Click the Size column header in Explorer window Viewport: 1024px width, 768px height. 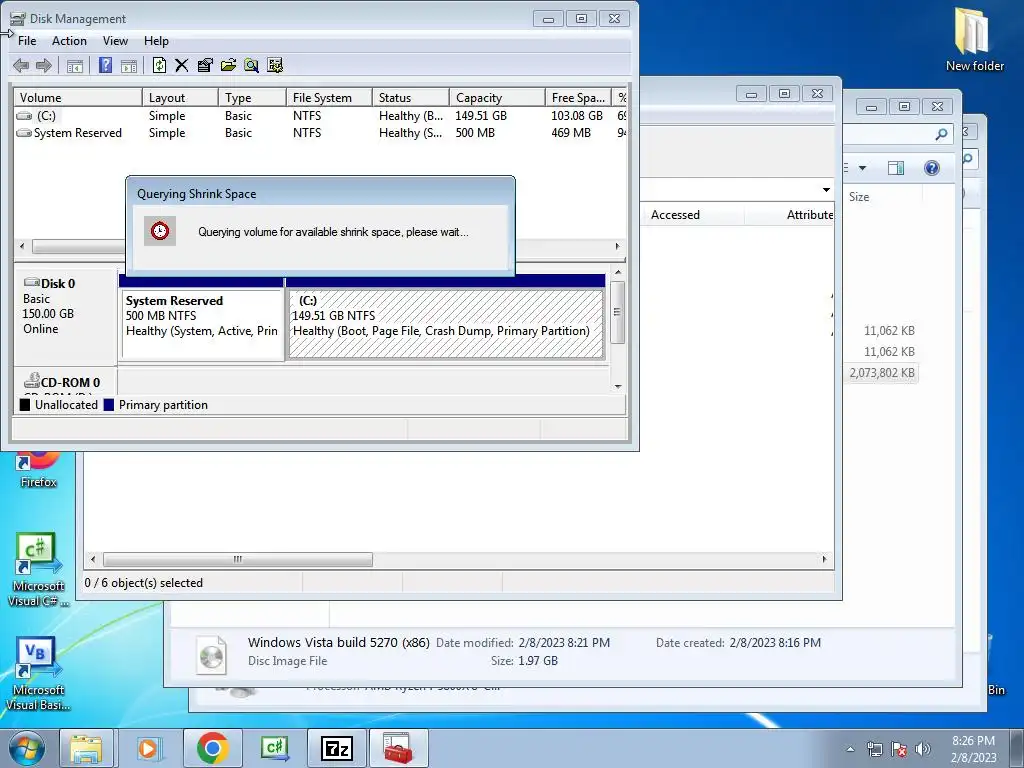click(x=883, y=197)
